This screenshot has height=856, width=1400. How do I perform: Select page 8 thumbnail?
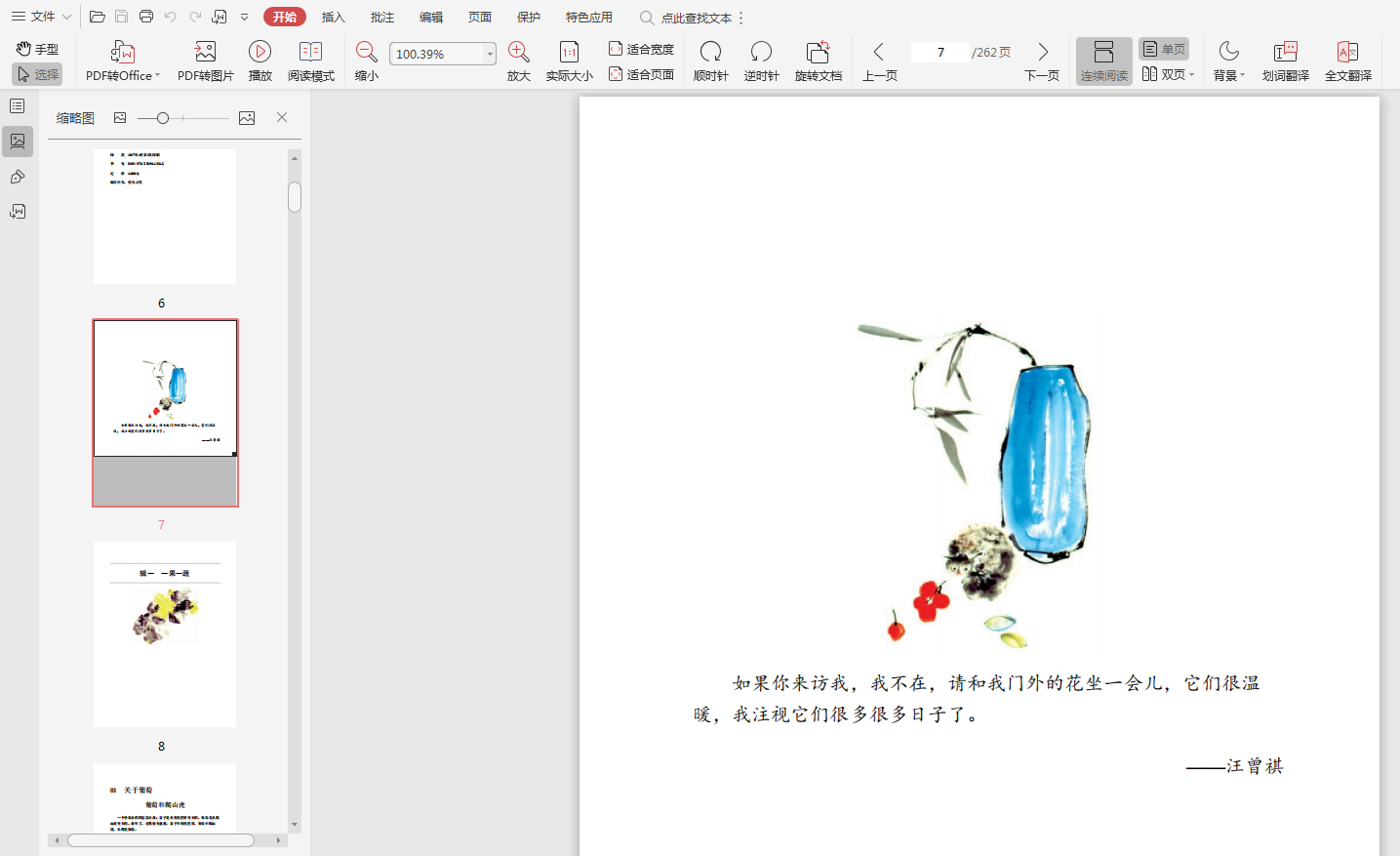click(x=165, y=634)
